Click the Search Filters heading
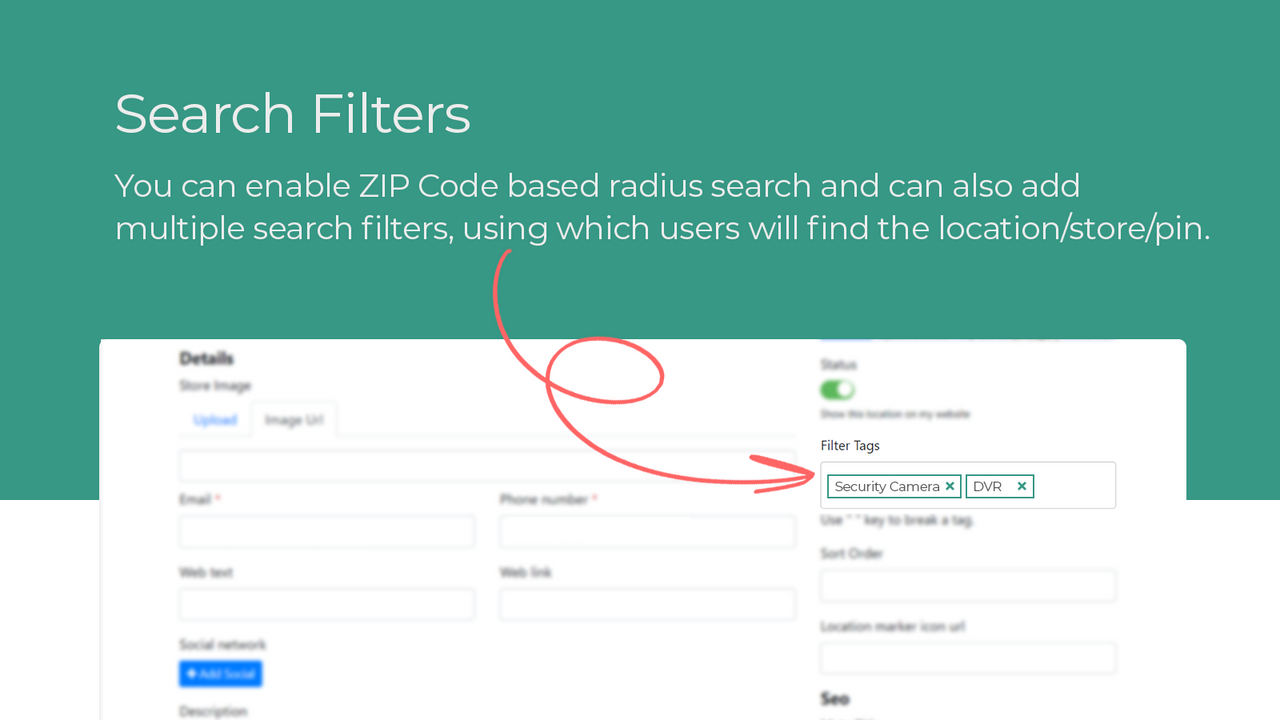This screenshot has height=720, width=1280. (x=293, y=114)
